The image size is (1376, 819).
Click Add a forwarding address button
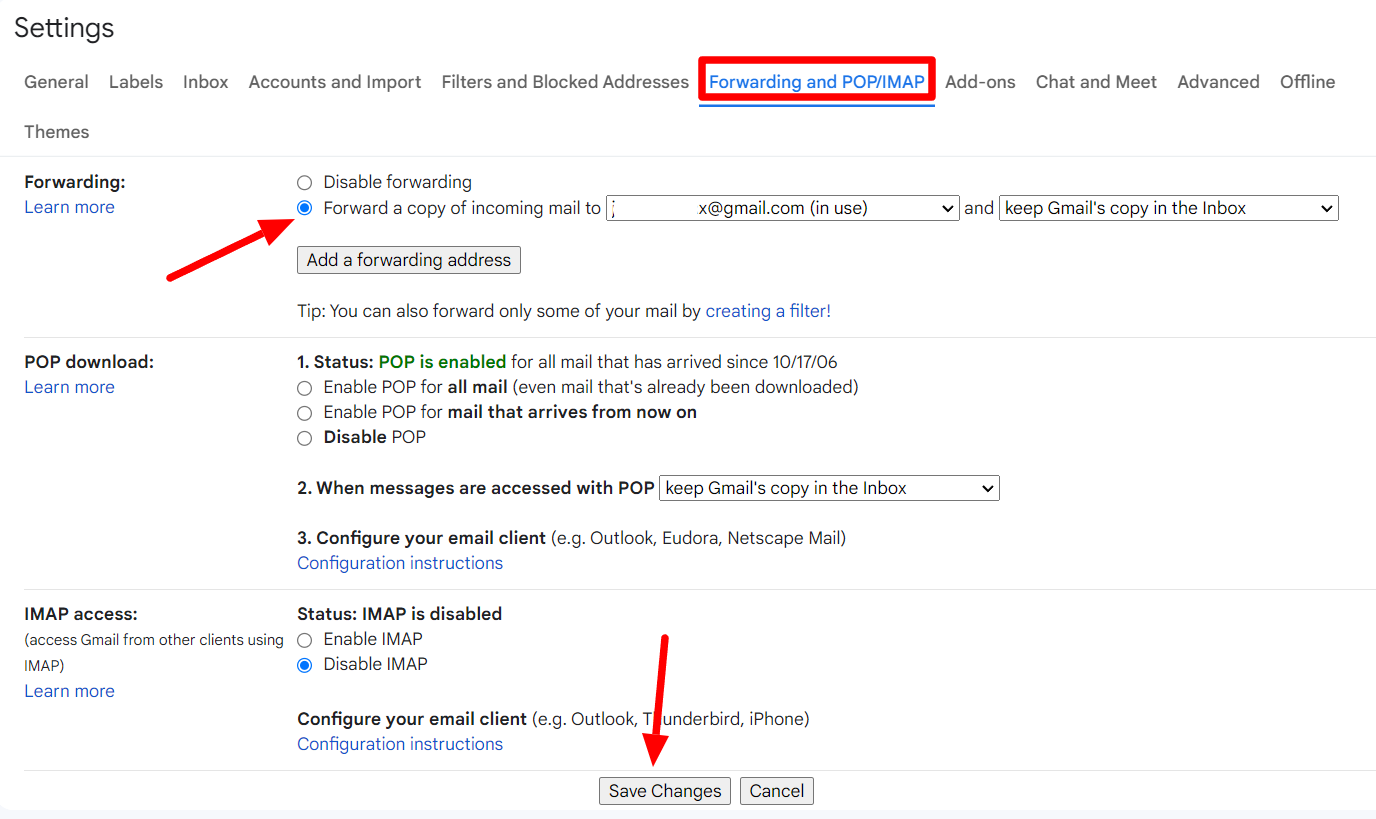point(409,260)
